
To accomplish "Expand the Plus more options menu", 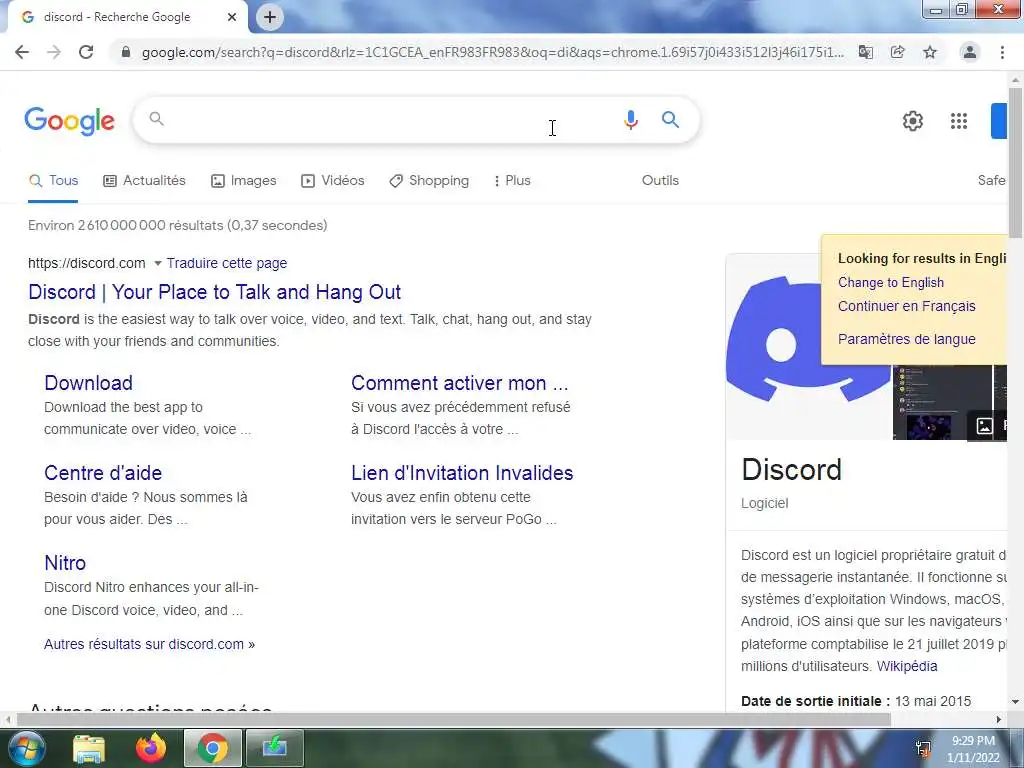I will pyautogui.click(x=512, y=181).
